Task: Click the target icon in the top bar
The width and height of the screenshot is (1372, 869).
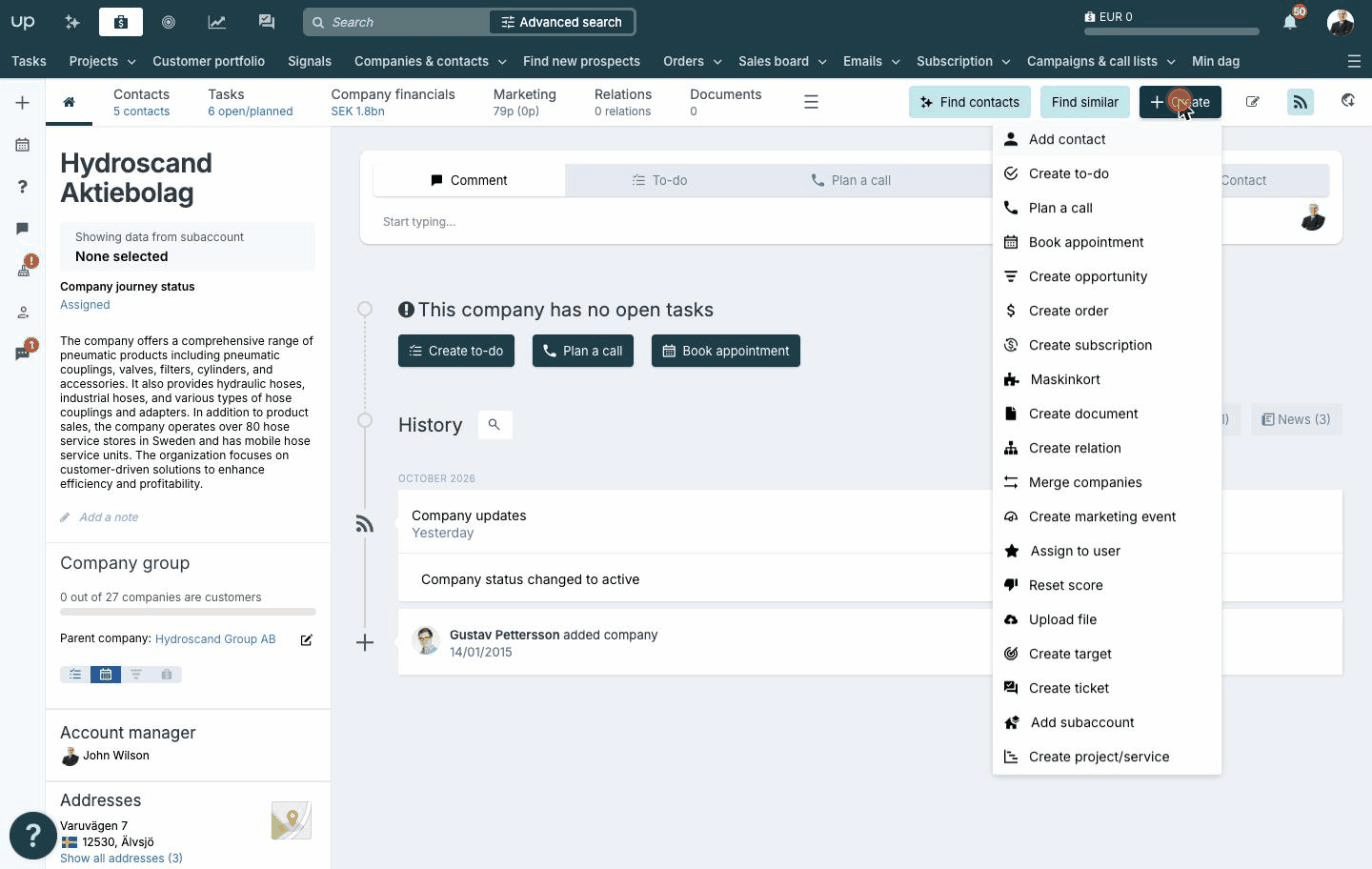Action: (168, 21)
